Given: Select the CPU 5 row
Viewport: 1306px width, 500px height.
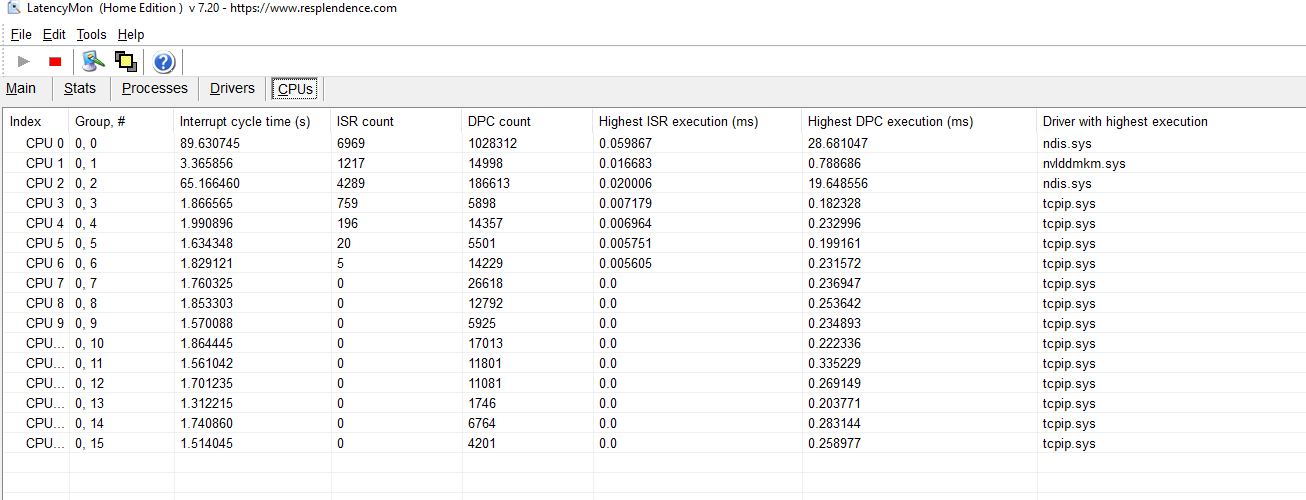Looking at the screenshot, I should [653, 243].
